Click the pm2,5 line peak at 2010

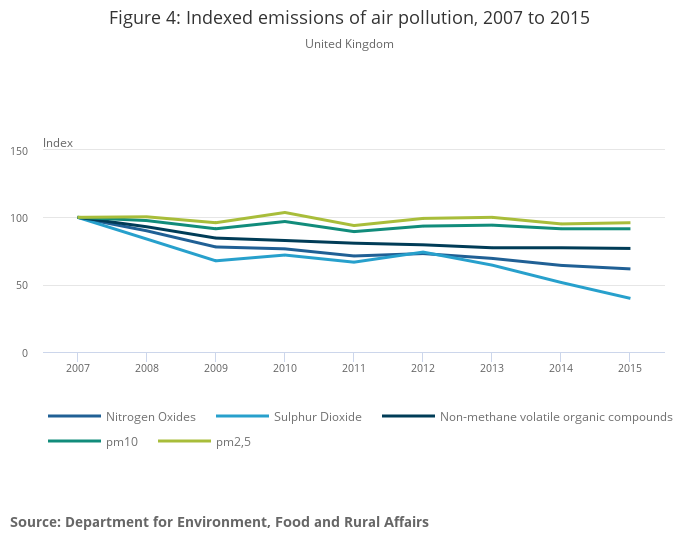285,212
